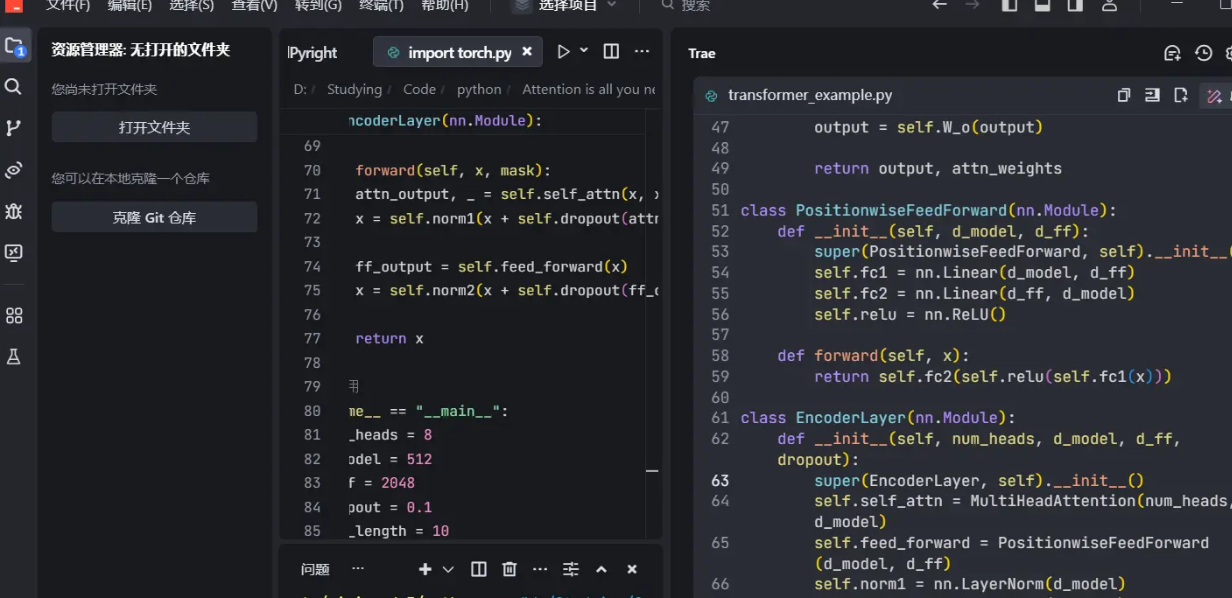This screenshot has height=598, width=1232.
Task: Open the Run and Debug bug icon
Action: [x=14, y=211]
